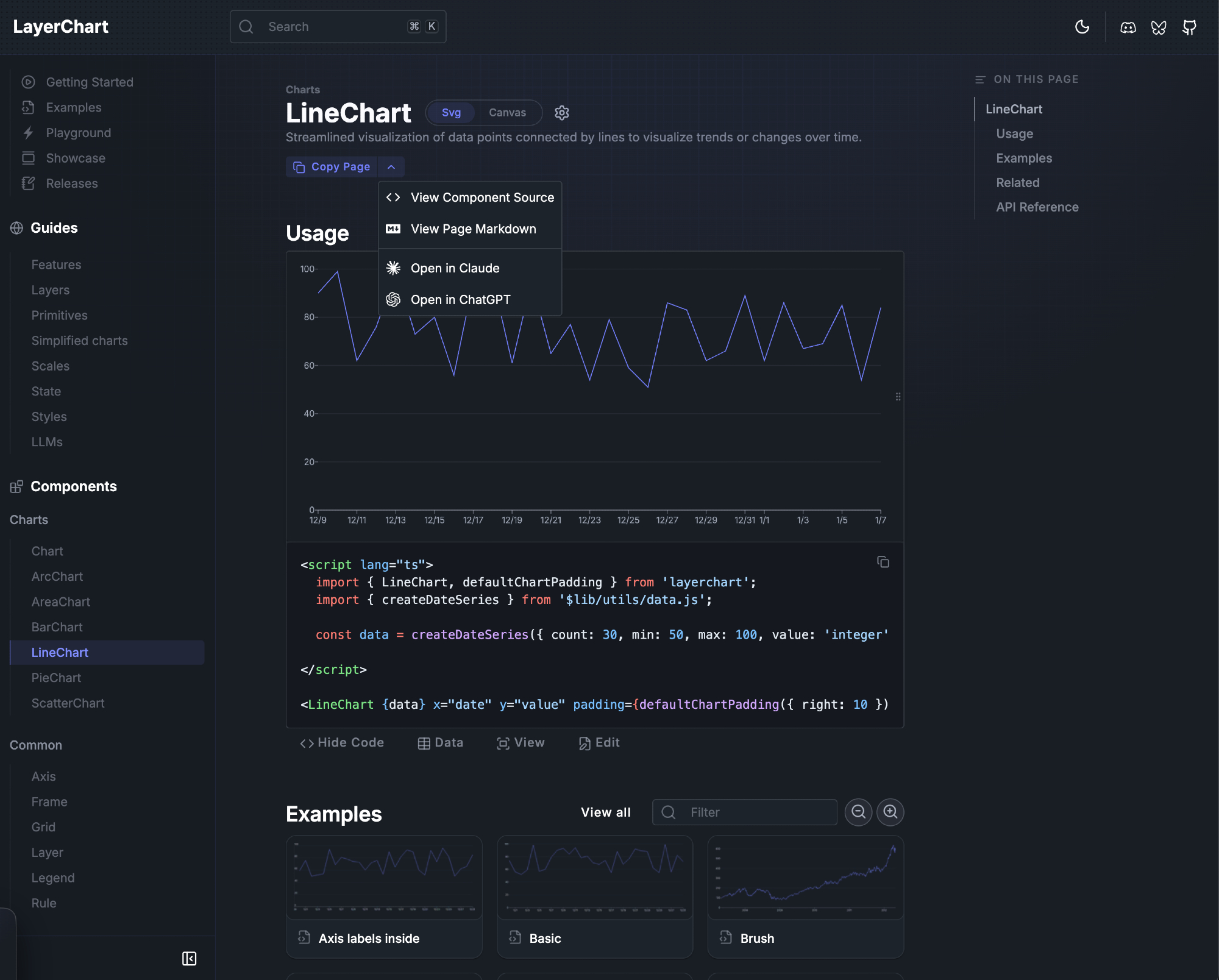Show the chart Data table
This screenshot has width=1219, height=980.
(x=441, y=742)
